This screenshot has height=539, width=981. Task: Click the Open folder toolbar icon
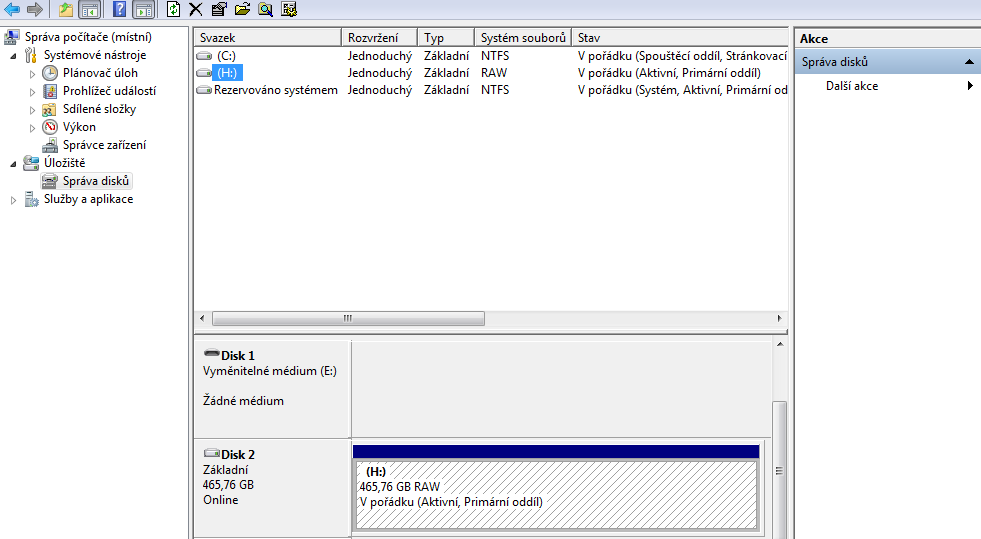click(242, 9)
